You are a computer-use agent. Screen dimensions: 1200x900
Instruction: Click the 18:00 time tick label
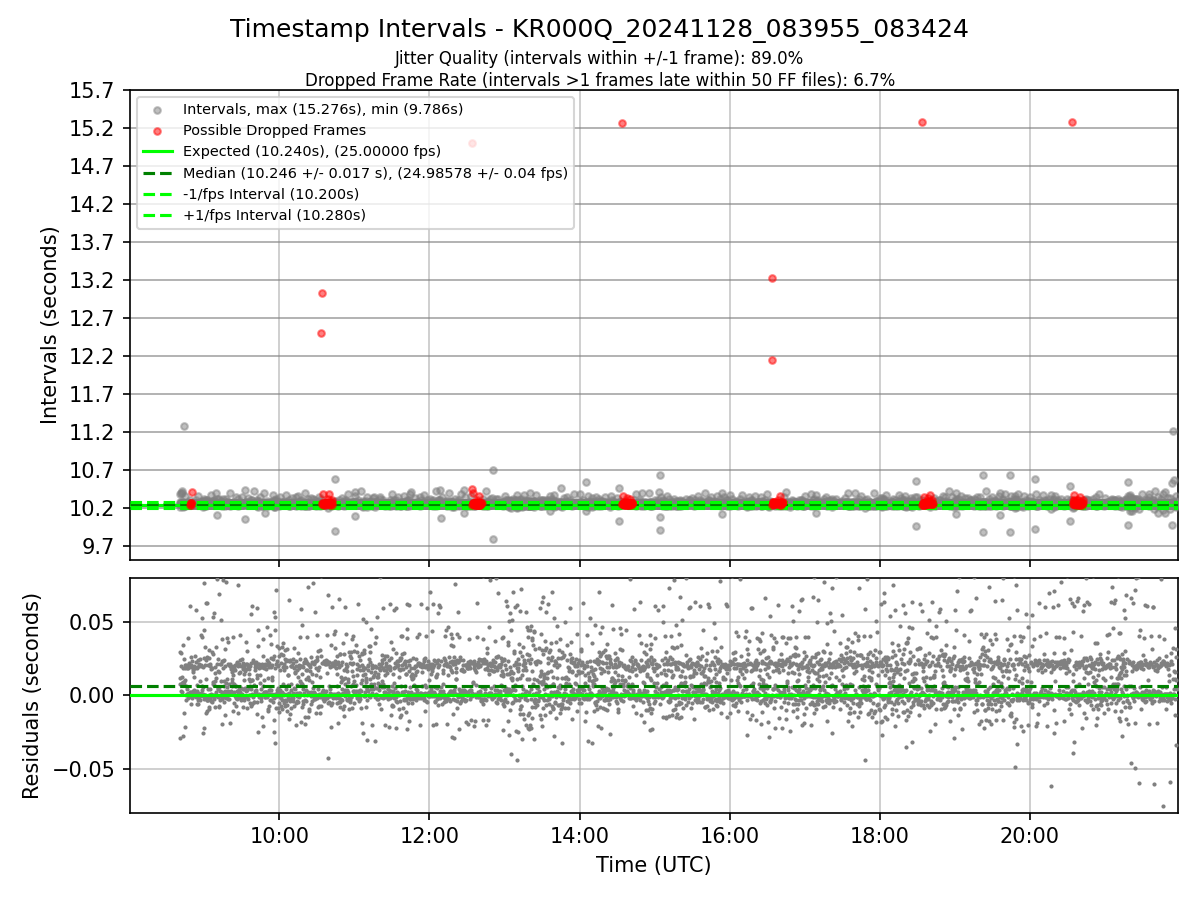(879, 836)
